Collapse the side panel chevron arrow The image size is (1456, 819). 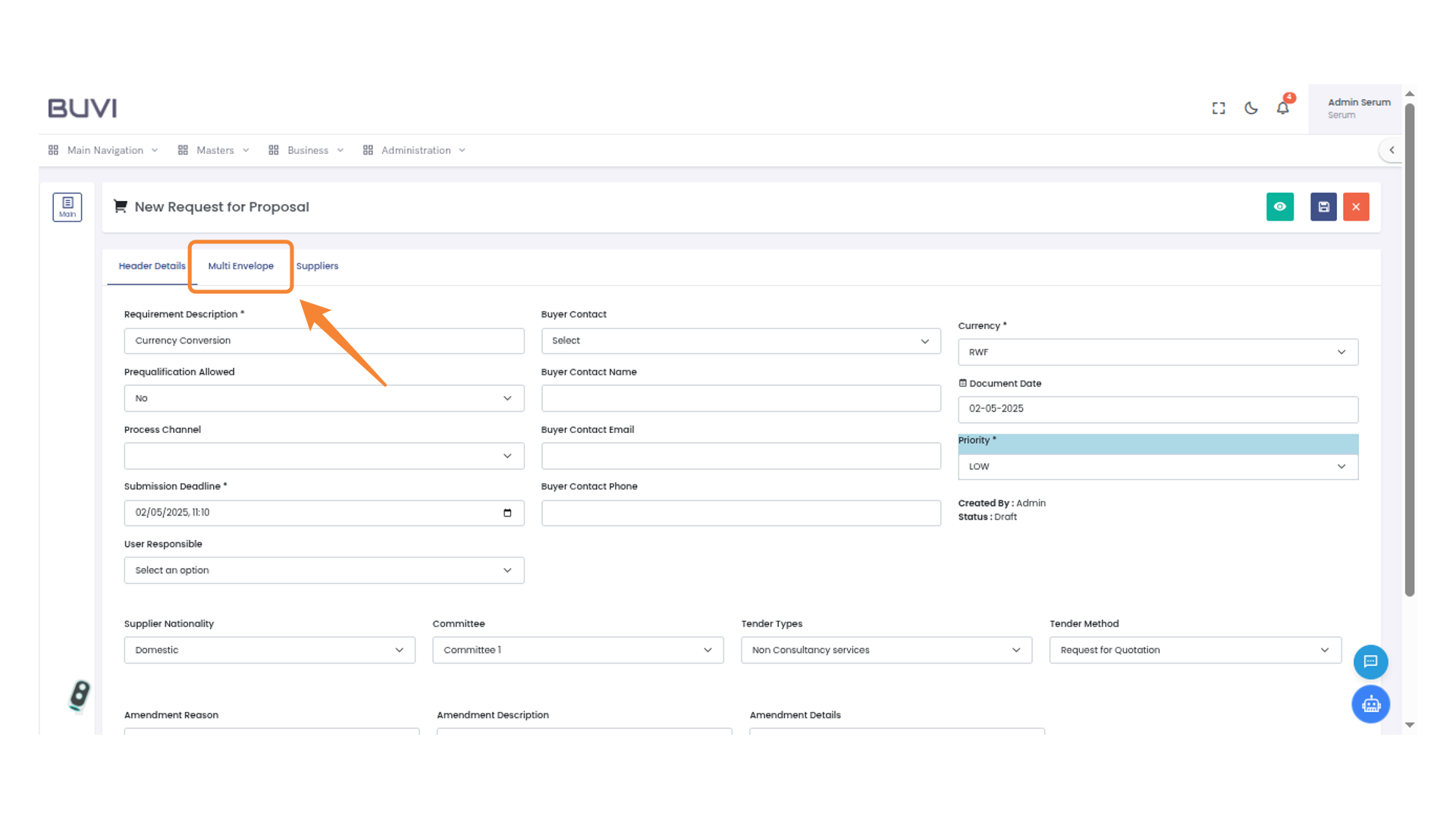pos(1392,150)
